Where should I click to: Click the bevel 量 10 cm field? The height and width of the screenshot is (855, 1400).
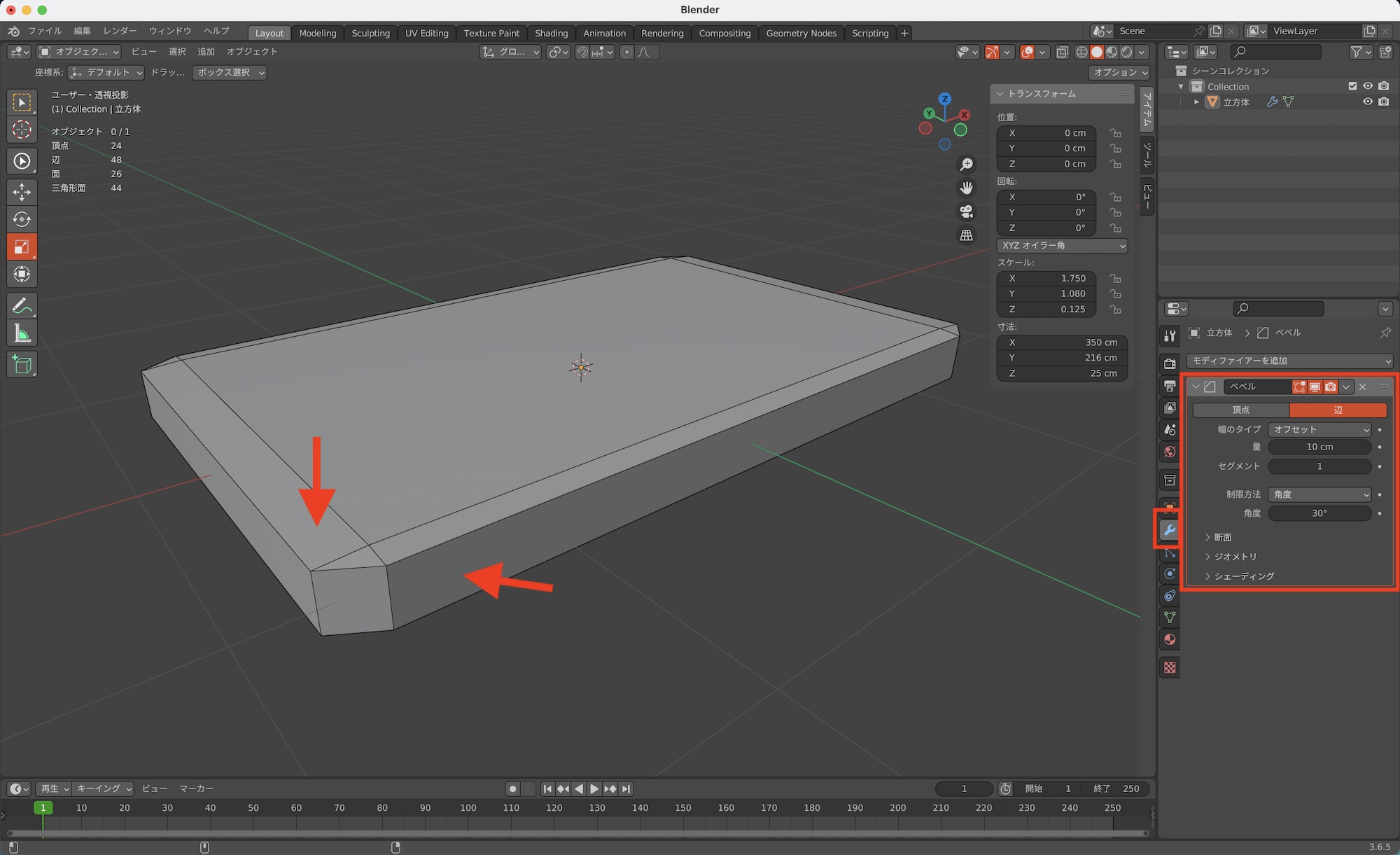(1319, 447)
